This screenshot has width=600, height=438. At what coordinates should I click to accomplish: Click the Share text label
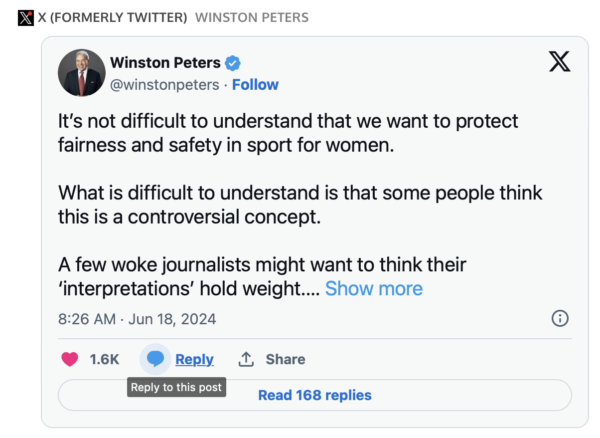pyautogui.click(x=285, y=359)
